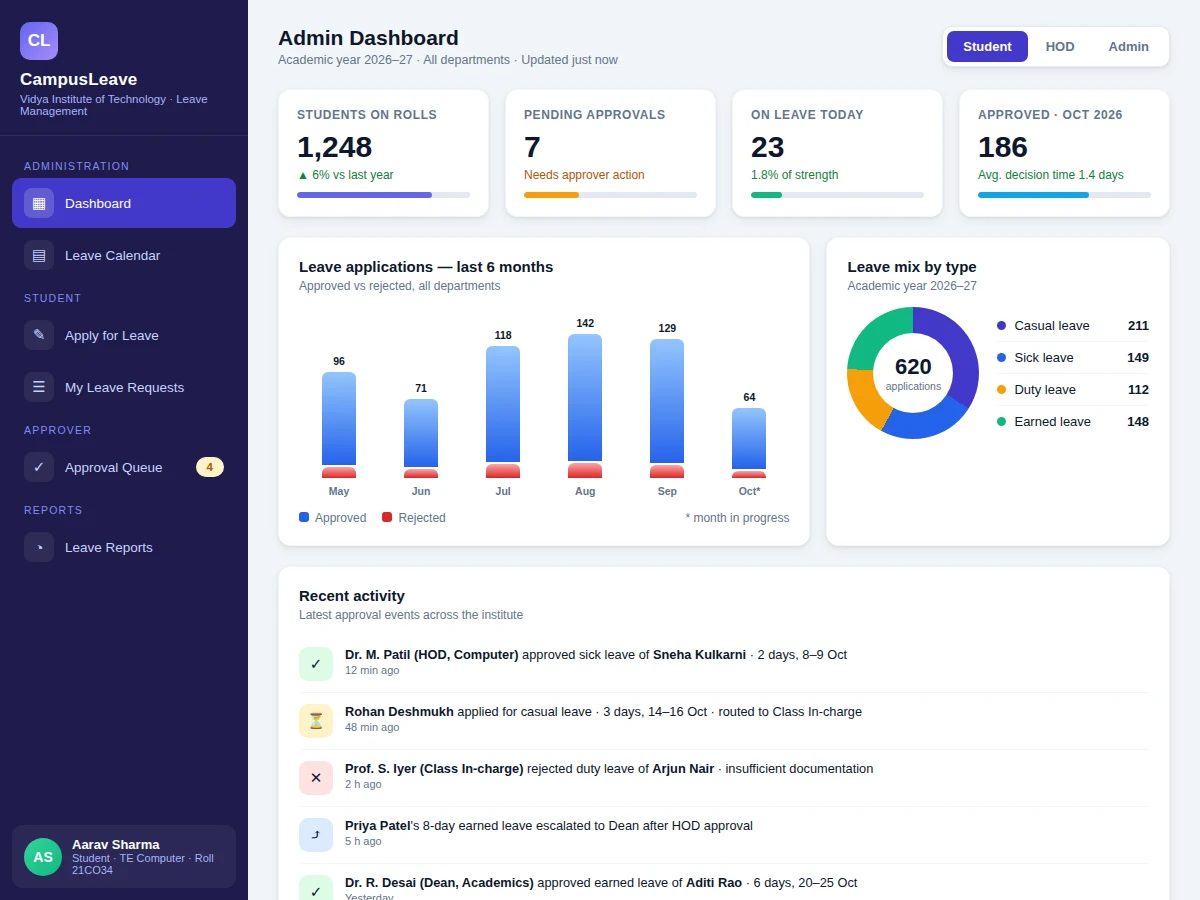The width and height of the screenshot is (1200, 900).
Task: Click the Sep approved bar in chart
Action: pyautogui.click(x=667, y=401)
